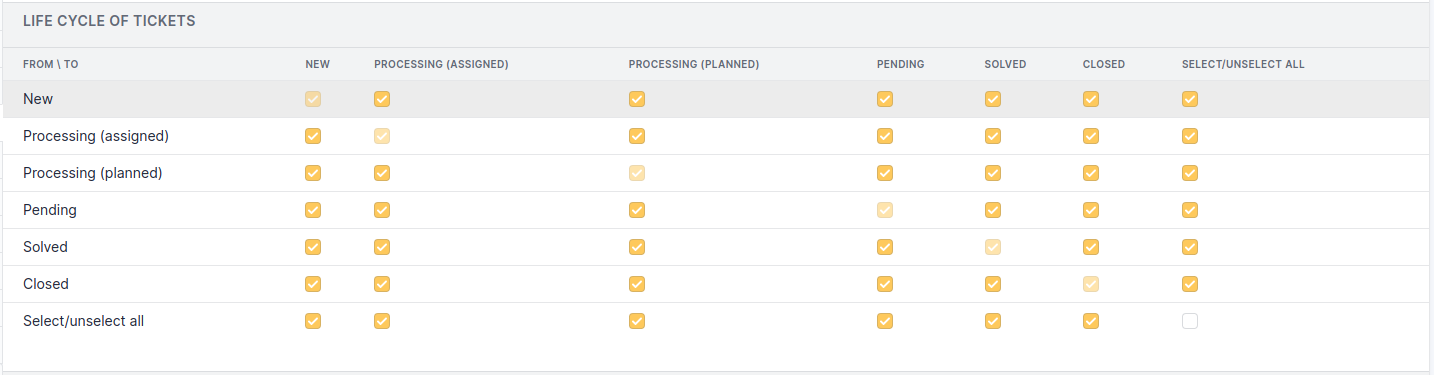The height and width of the screenshot is (375, 1434).
Task: Toggle Closed row Select/unselect all checkbox
Action: (1190, 284)
